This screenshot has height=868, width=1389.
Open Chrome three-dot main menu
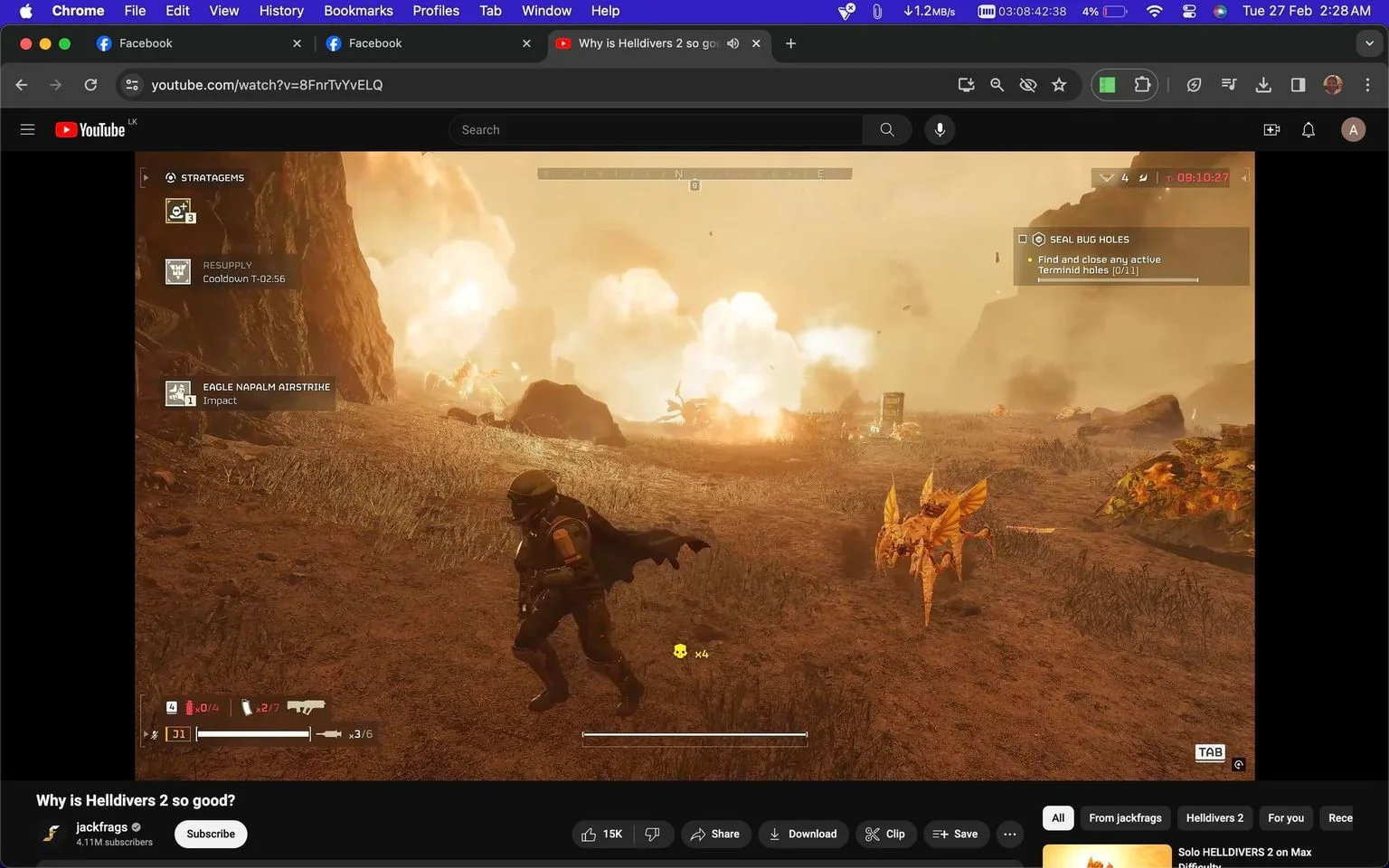(1367, 85)
